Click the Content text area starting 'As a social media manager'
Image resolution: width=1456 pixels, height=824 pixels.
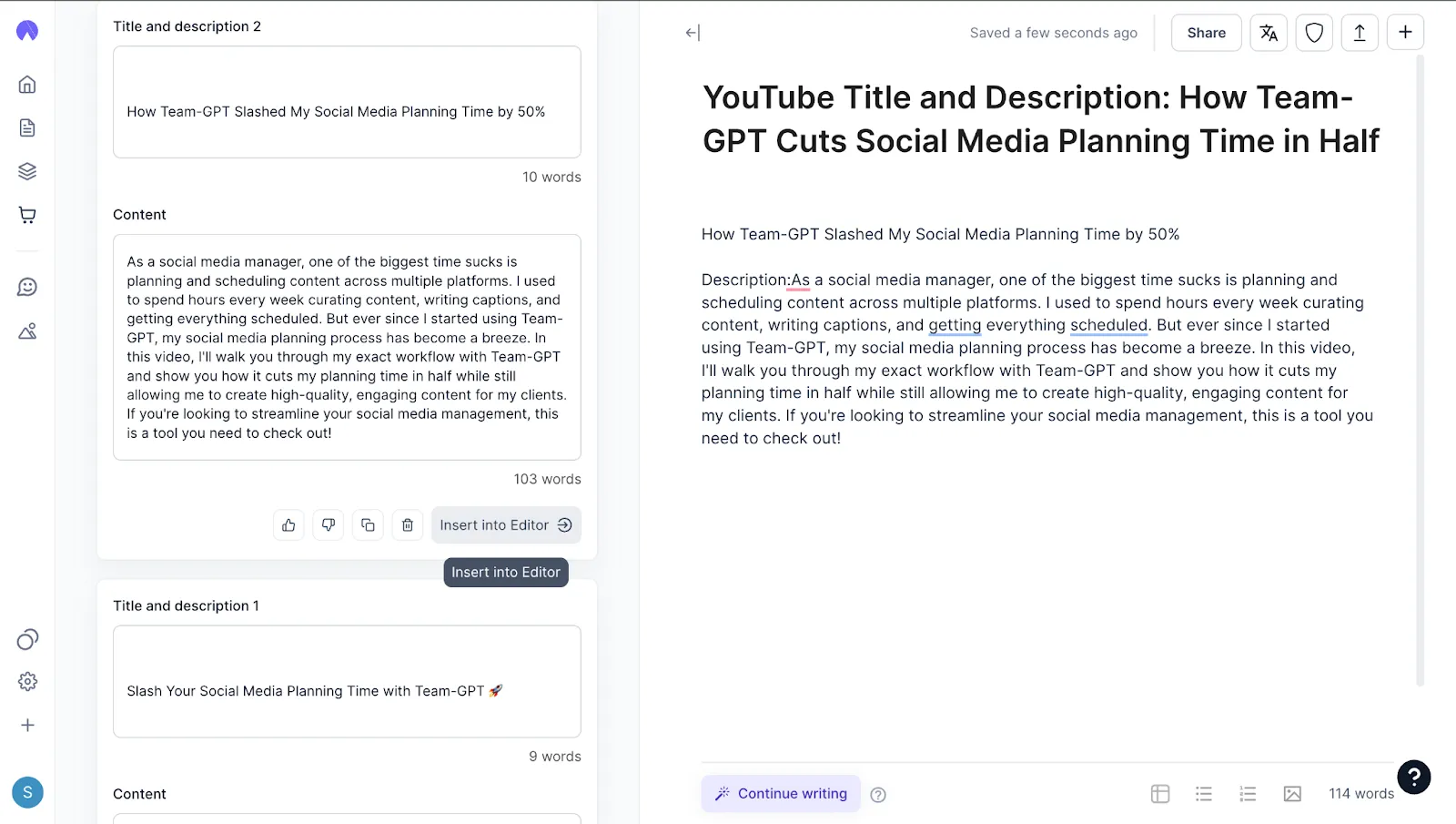pos(347,347)
